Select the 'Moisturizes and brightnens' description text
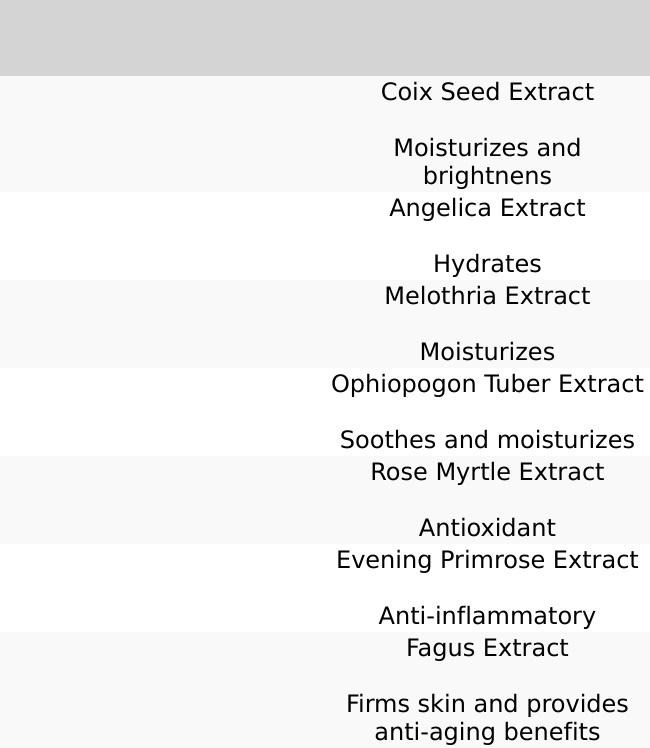Viewport: 650px width, 748px height. [487, 162]
